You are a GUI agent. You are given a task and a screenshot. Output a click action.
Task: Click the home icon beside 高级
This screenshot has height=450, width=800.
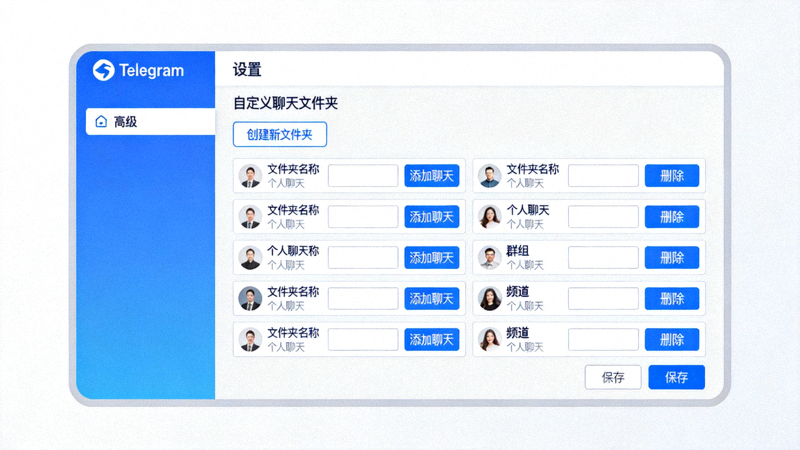(101, 121)
